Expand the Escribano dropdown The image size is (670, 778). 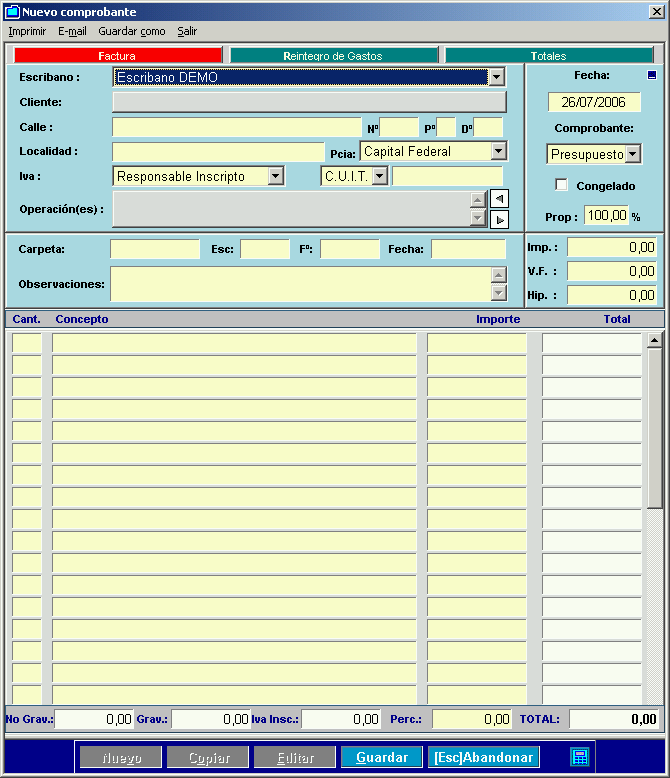point(496,77)
